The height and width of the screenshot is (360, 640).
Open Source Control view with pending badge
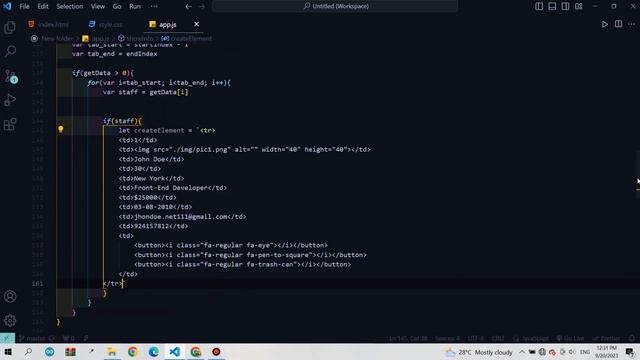pos(10,76)
